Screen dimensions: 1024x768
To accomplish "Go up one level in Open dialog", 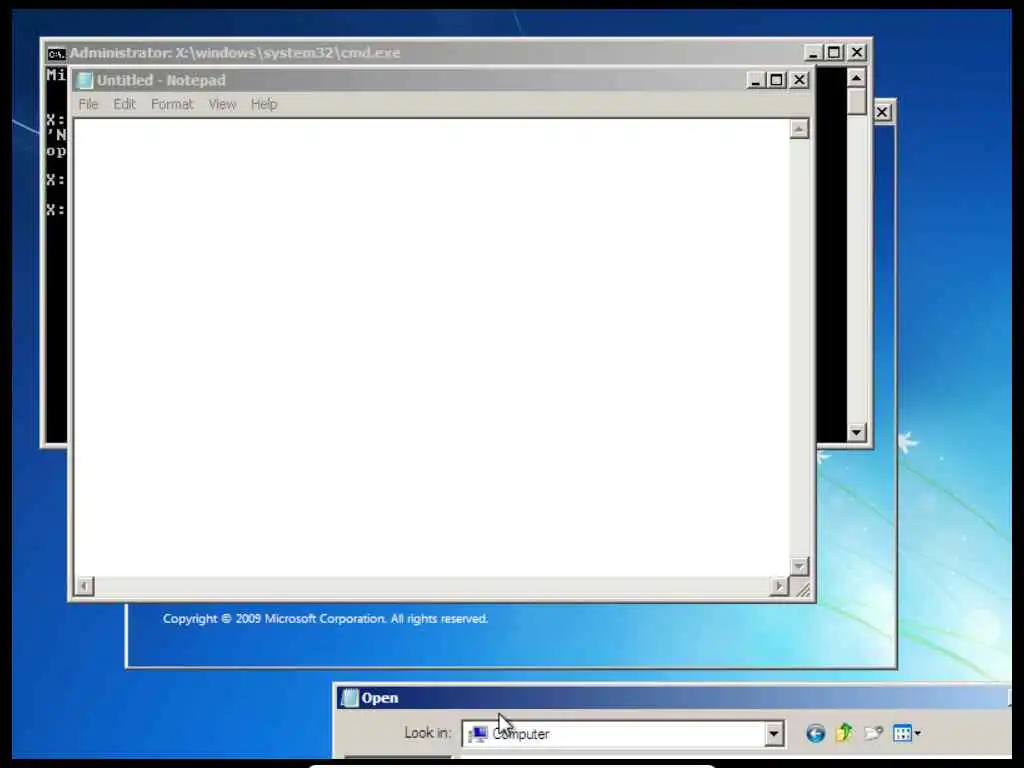I will tap(844, 733).
